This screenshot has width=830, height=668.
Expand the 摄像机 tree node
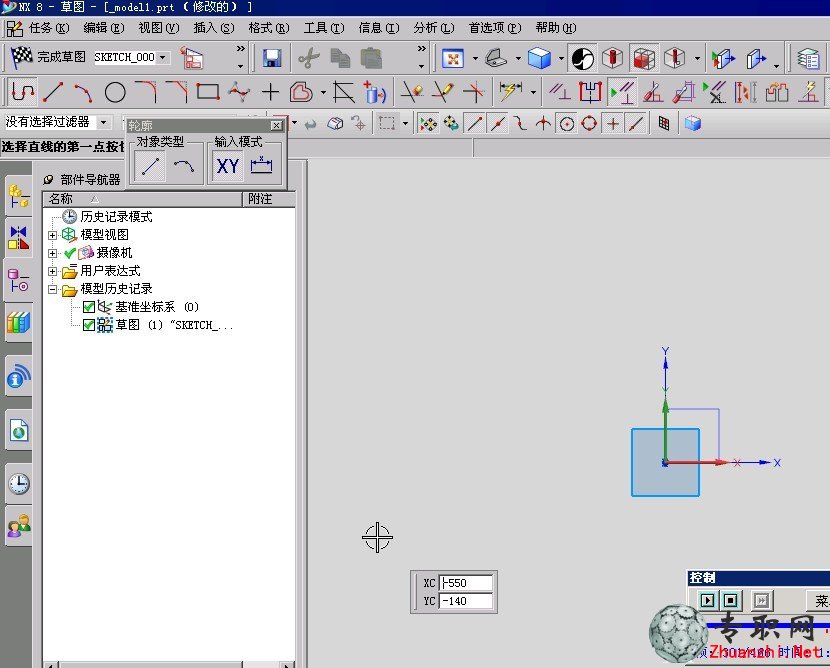click(52, 253)
